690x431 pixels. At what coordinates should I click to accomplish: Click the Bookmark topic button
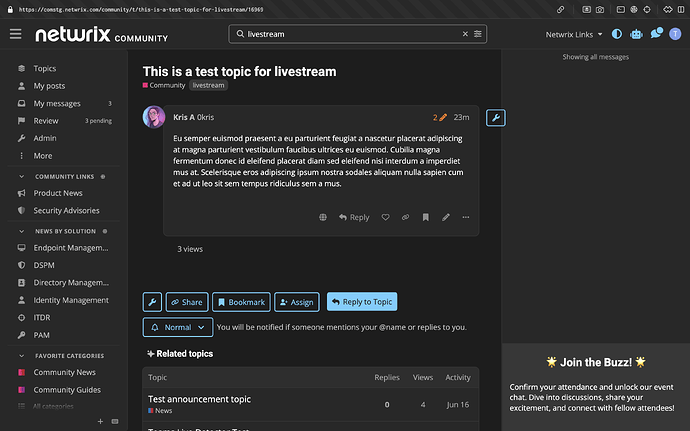tap(242, 302)
